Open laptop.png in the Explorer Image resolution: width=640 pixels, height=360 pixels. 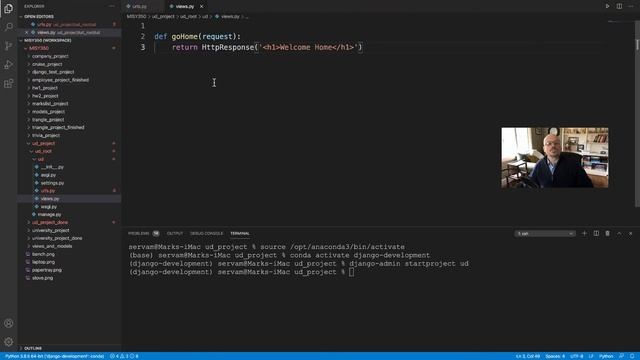click(x=43, y=262)
